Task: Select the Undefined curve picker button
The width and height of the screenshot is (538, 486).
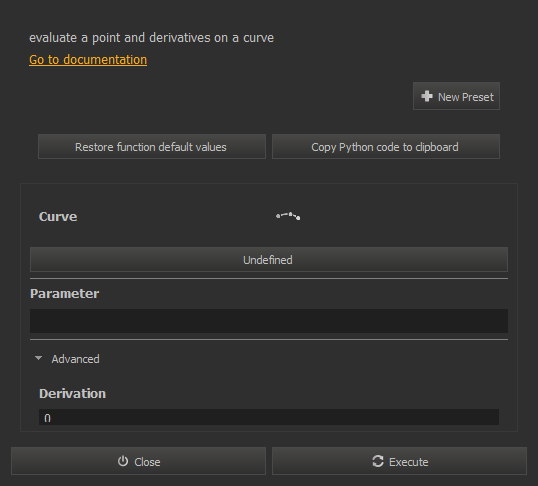Action: click(x=269, y=259)
